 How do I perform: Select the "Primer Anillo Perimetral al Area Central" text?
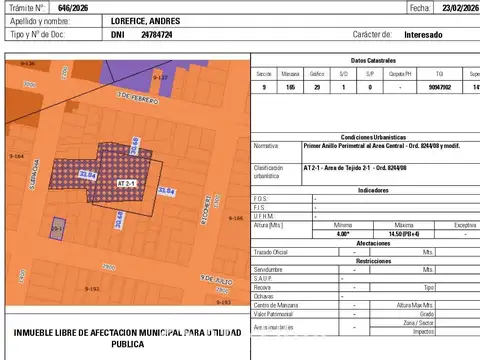click(354, 146)
